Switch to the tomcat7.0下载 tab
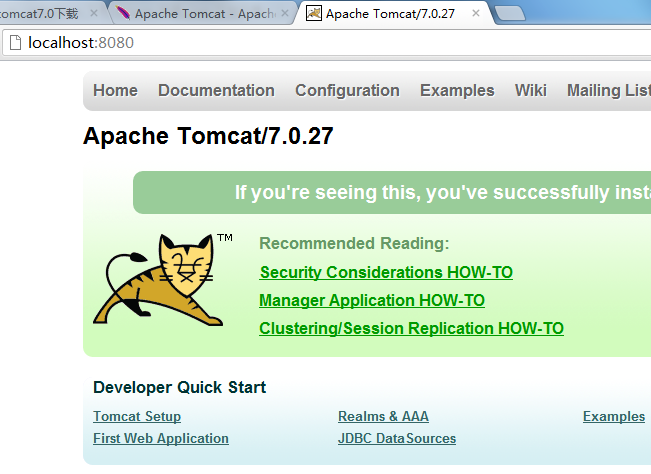The height and width of the screenshot is (474, 651). point(40,14)
